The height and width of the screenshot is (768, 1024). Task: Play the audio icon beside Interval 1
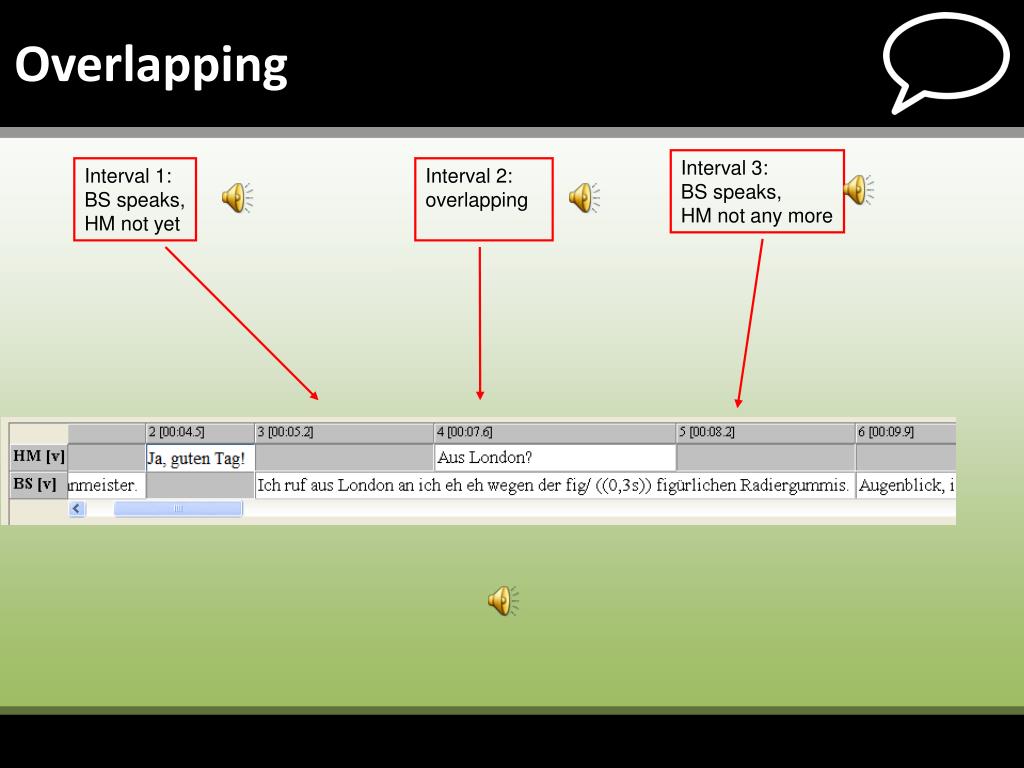pyautogui.click(x=237, y=197)
